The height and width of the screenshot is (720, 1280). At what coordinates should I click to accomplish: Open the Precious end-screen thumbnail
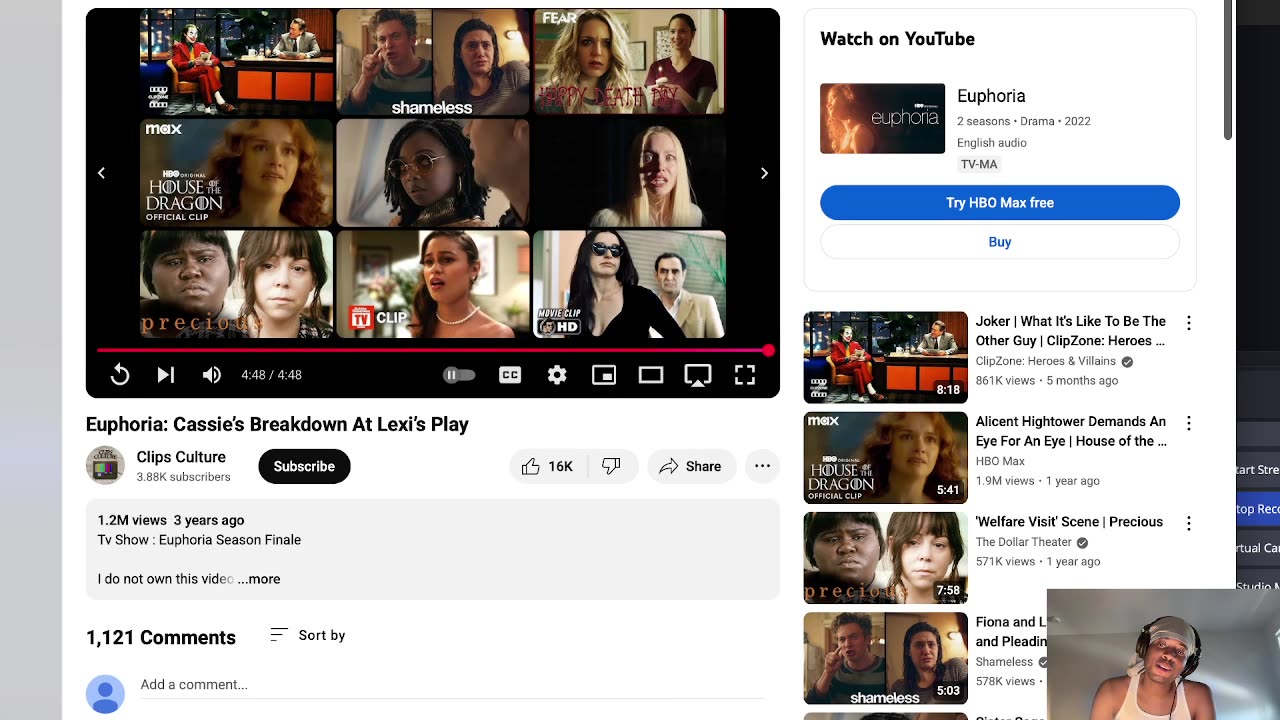[x=236, y=284]
